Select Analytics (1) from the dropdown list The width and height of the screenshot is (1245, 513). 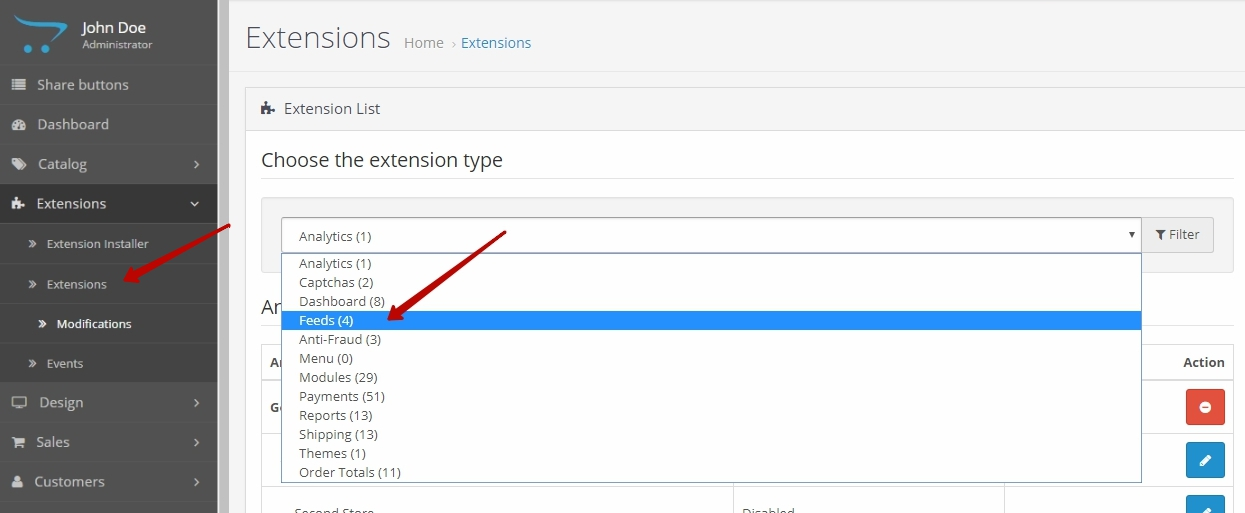point(711,264)
